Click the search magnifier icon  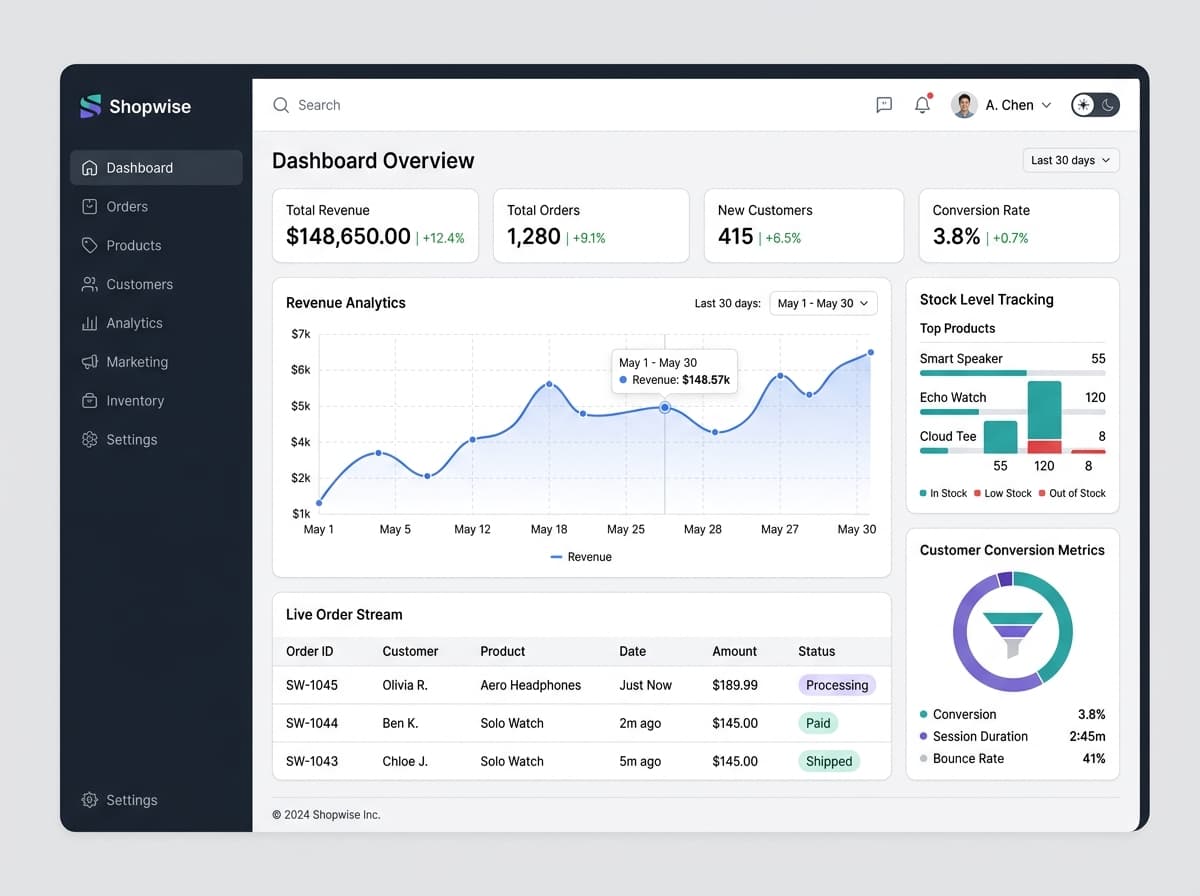pyautogui.click(x=281, y=105)
